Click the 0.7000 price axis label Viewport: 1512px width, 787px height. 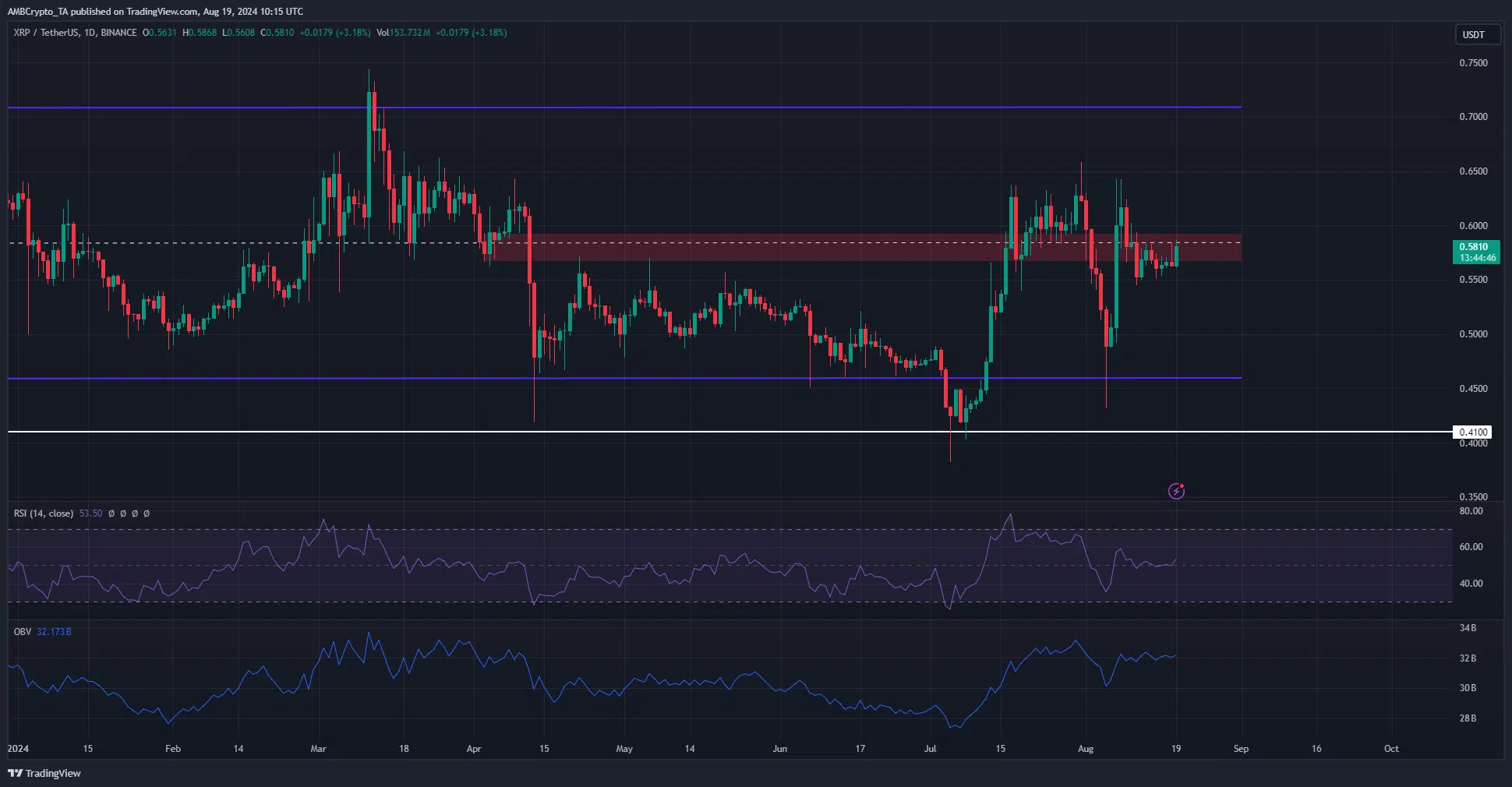coord(1473,117)
